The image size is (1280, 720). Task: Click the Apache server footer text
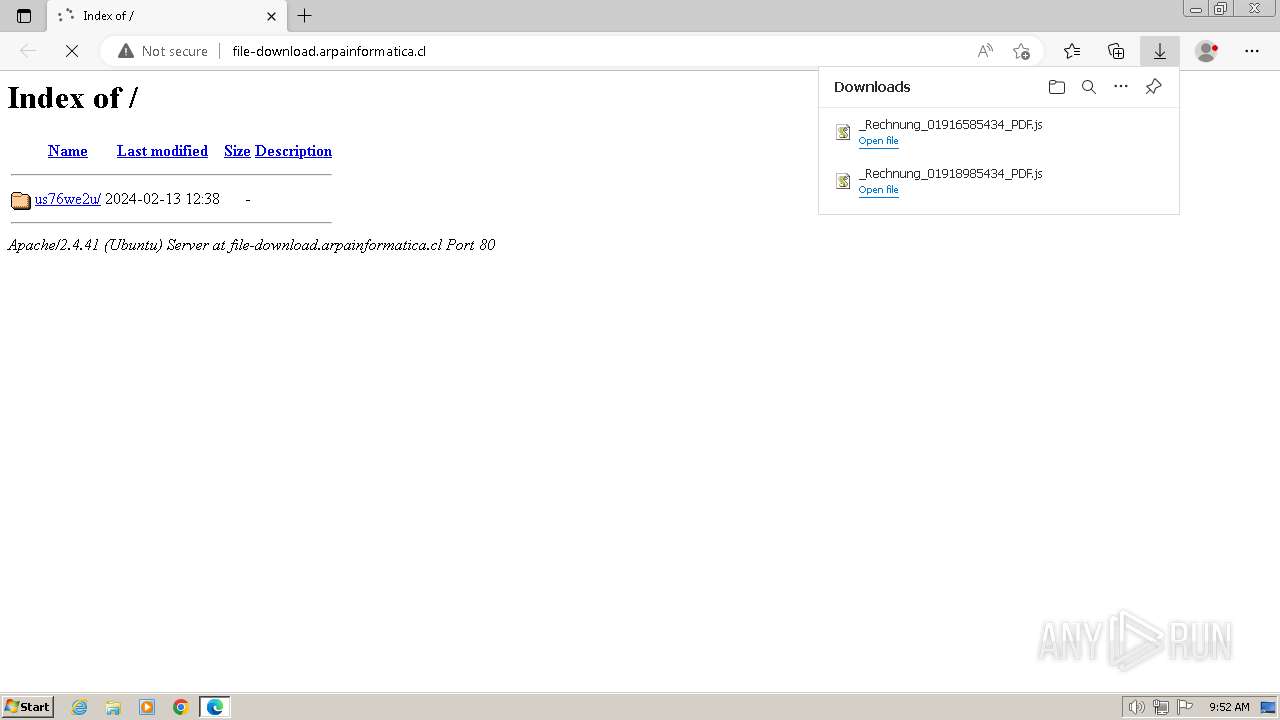point(251,245)
